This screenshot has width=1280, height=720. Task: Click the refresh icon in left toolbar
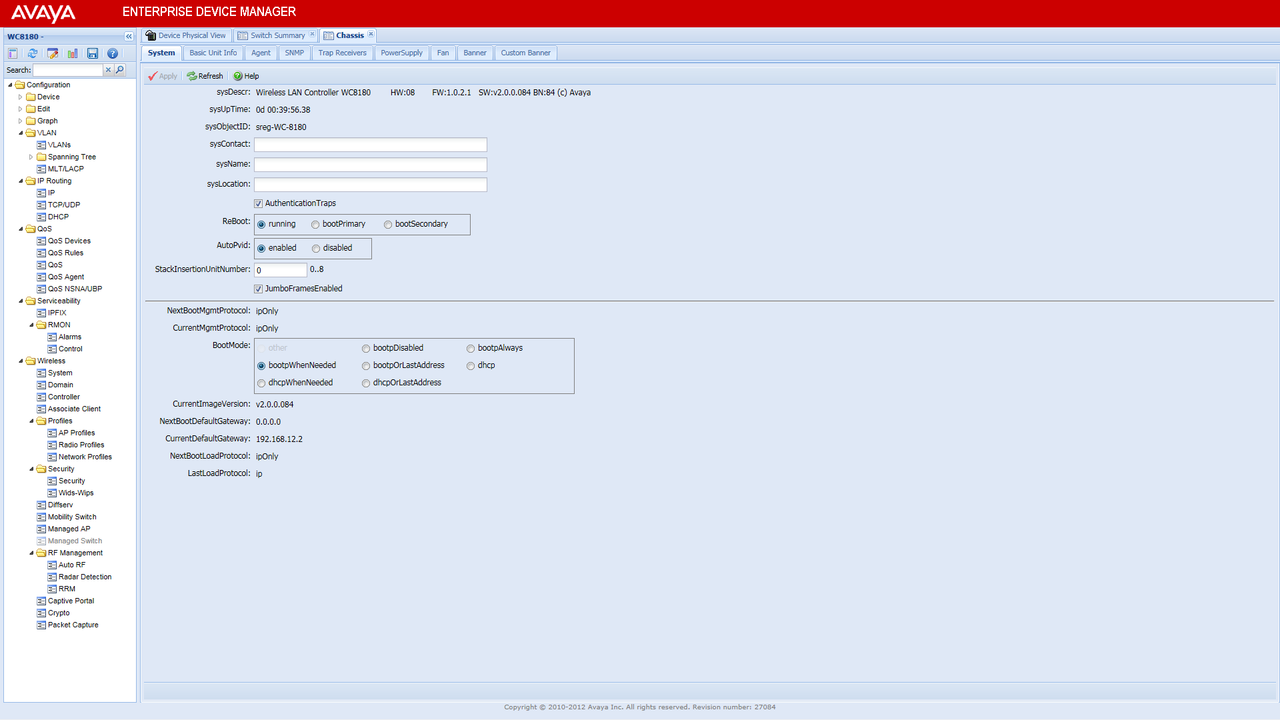32,53
